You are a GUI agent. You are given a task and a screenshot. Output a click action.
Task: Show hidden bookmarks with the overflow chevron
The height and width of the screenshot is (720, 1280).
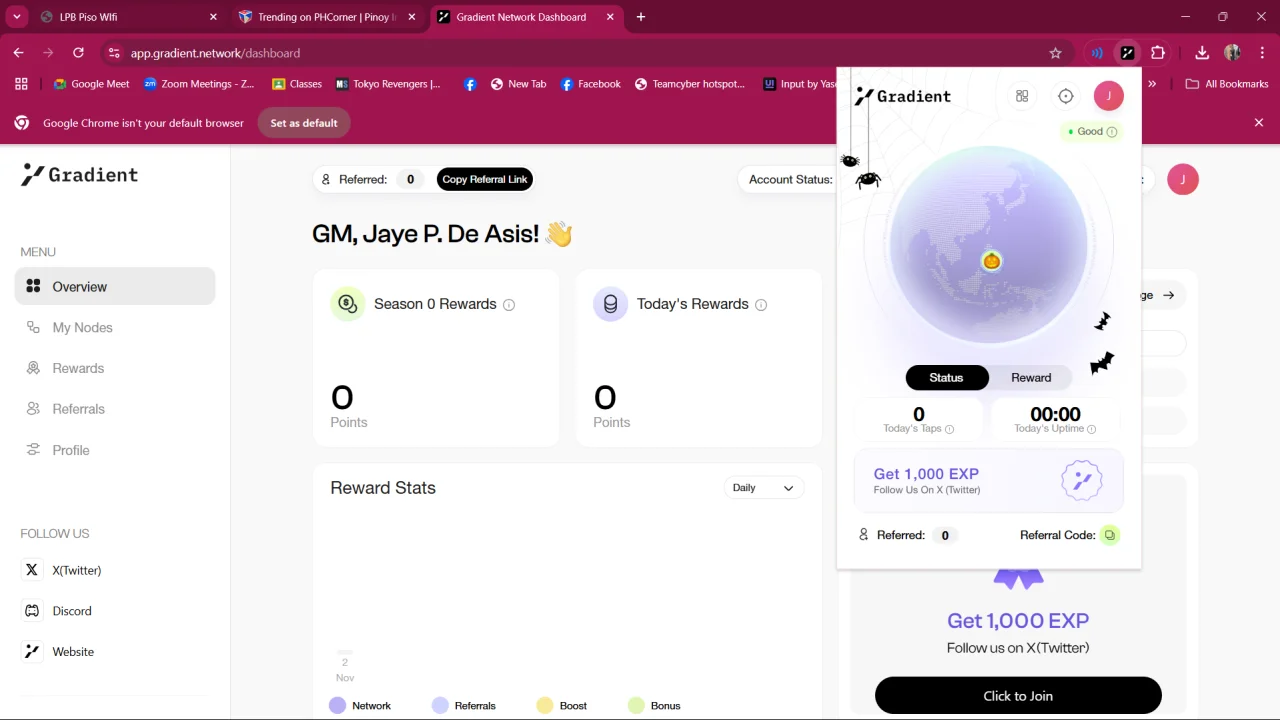pos(1152,84)
